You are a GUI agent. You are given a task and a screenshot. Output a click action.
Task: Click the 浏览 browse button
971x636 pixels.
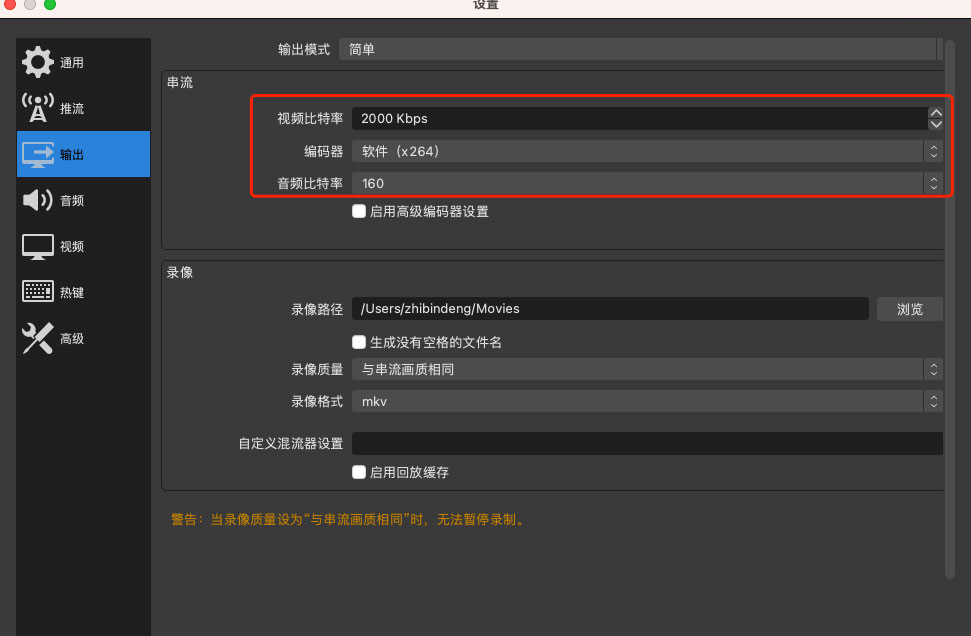point(910,308)
